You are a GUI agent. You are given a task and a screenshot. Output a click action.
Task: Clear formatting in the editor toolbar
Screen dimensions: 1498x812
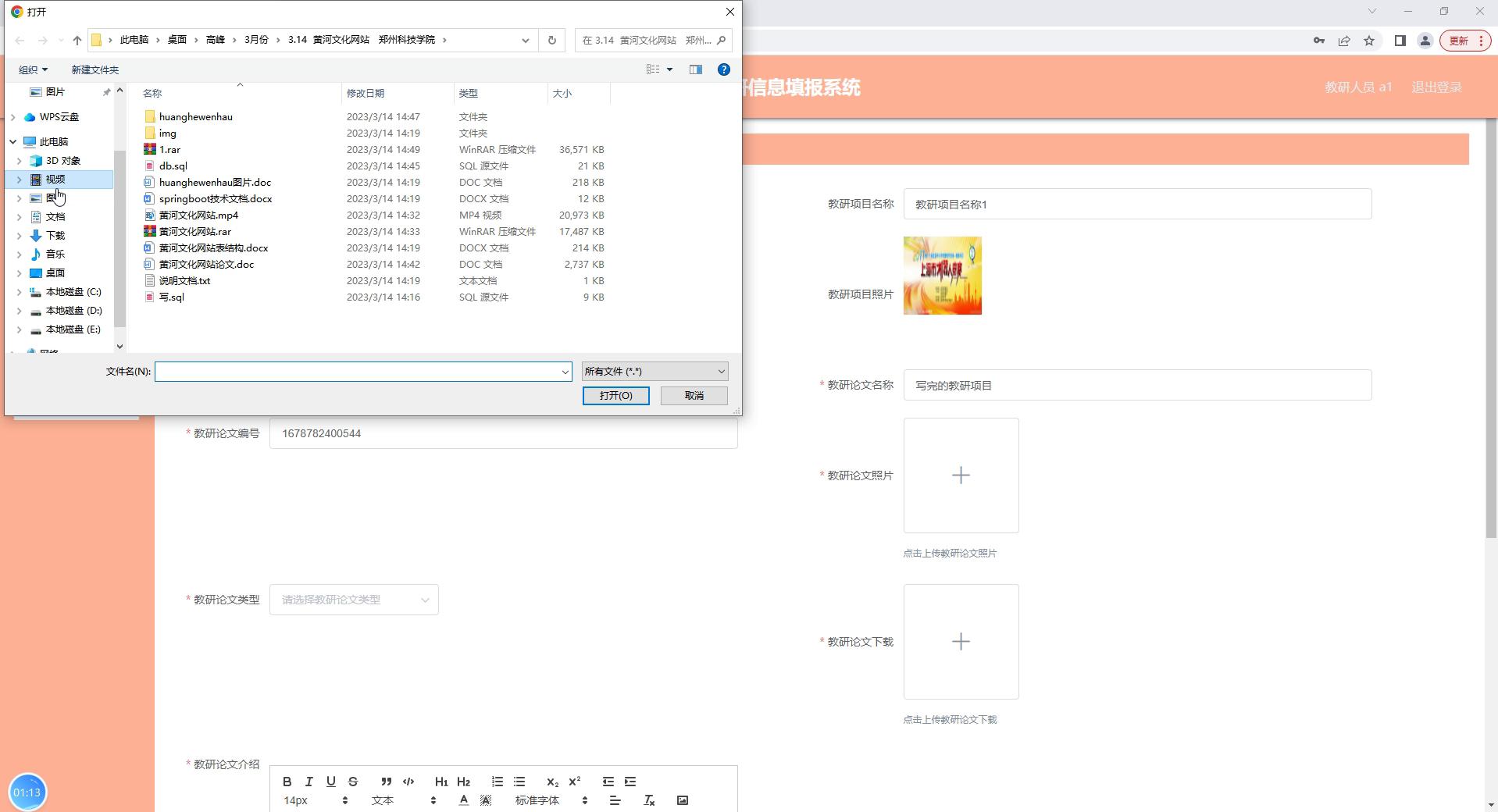[648, 800]
